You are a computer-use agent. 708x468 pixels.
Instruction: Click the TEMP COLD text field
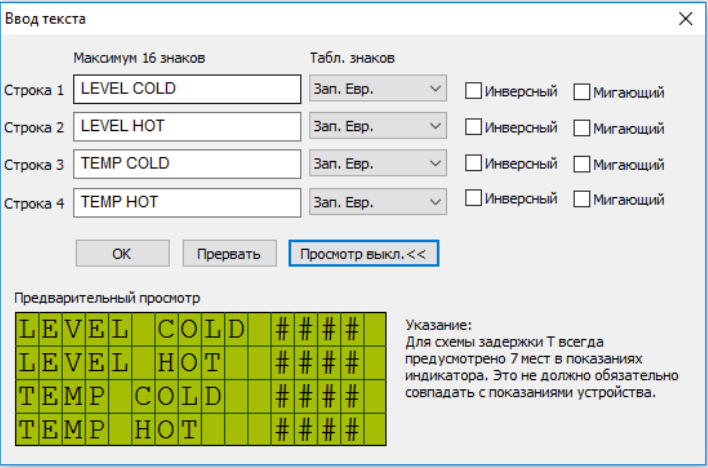pos(187,164)
